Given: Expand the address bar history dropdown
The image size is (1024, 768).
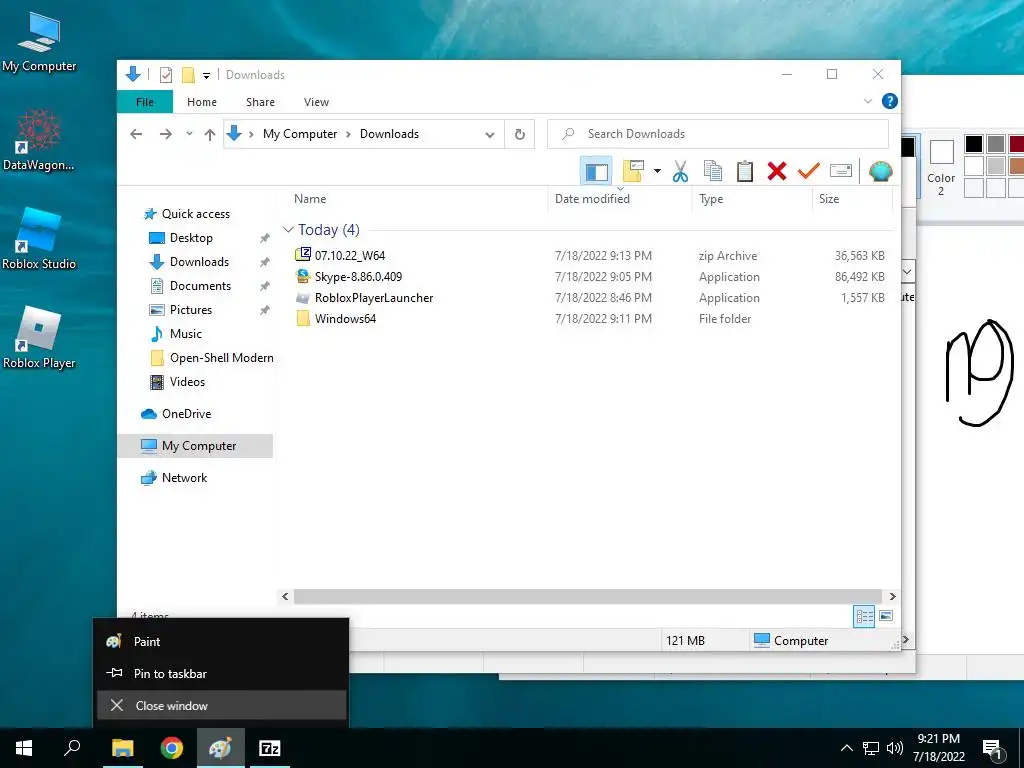Looking at the screenshot, I should [x=490, y=135].
